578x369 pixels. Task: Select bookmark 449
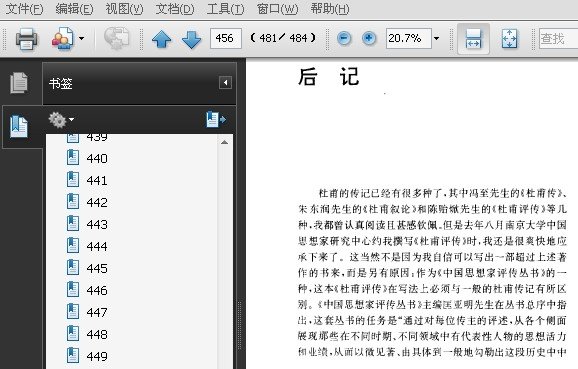97,356
